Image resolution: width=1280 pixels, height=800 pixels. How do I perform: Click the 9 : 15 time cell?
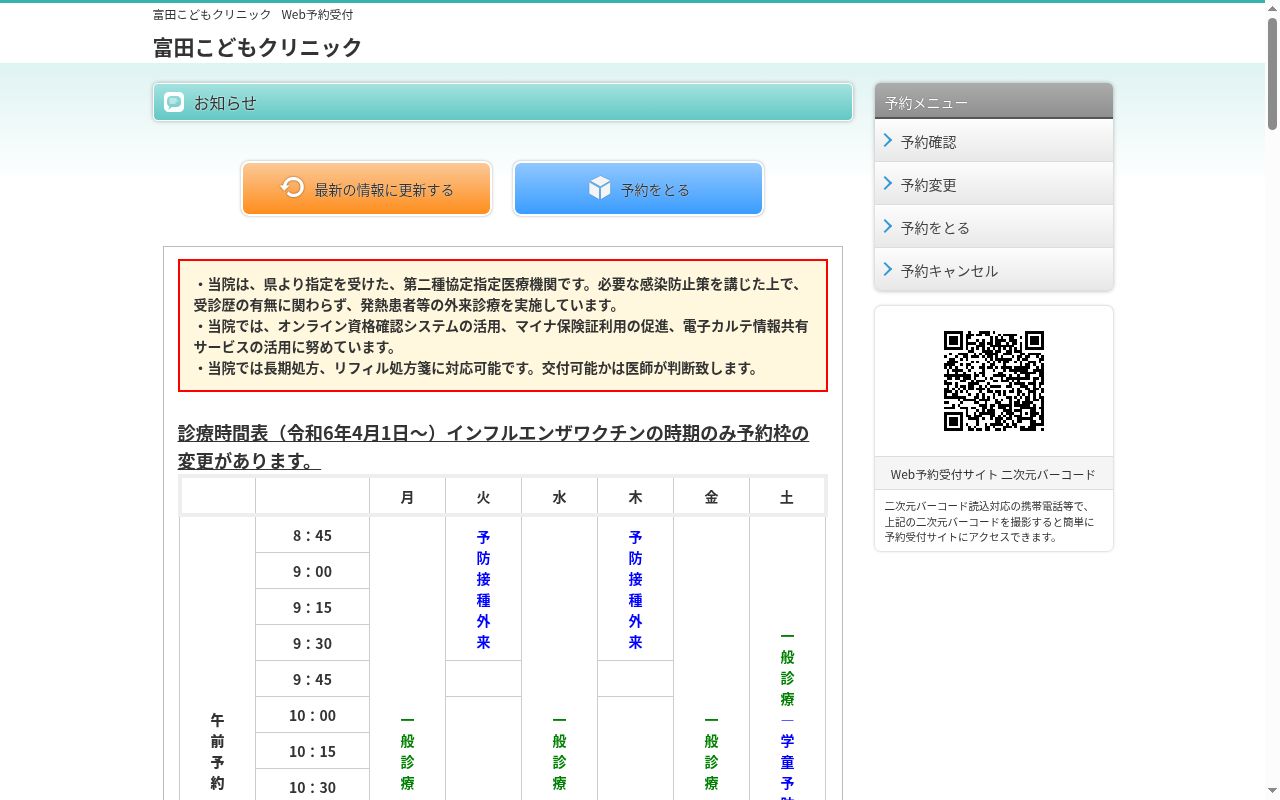tap(312, 607)
